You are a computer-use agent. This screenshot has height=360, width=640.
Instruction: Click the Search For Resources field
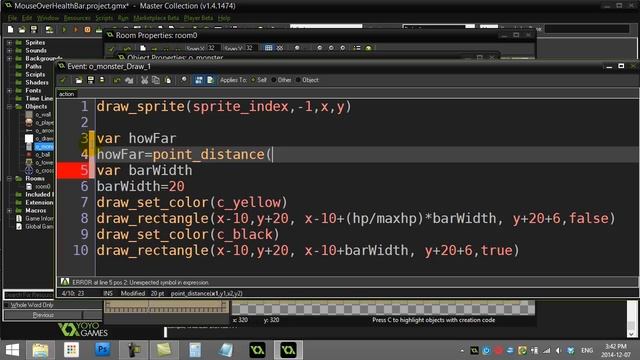pyautogui.click(x=29, y=295)
